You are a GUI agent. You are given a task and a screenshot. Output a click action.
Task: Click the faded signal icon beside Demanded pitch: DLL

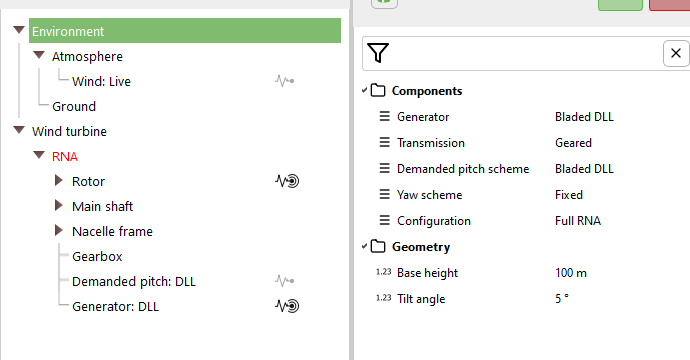(285, 281)
